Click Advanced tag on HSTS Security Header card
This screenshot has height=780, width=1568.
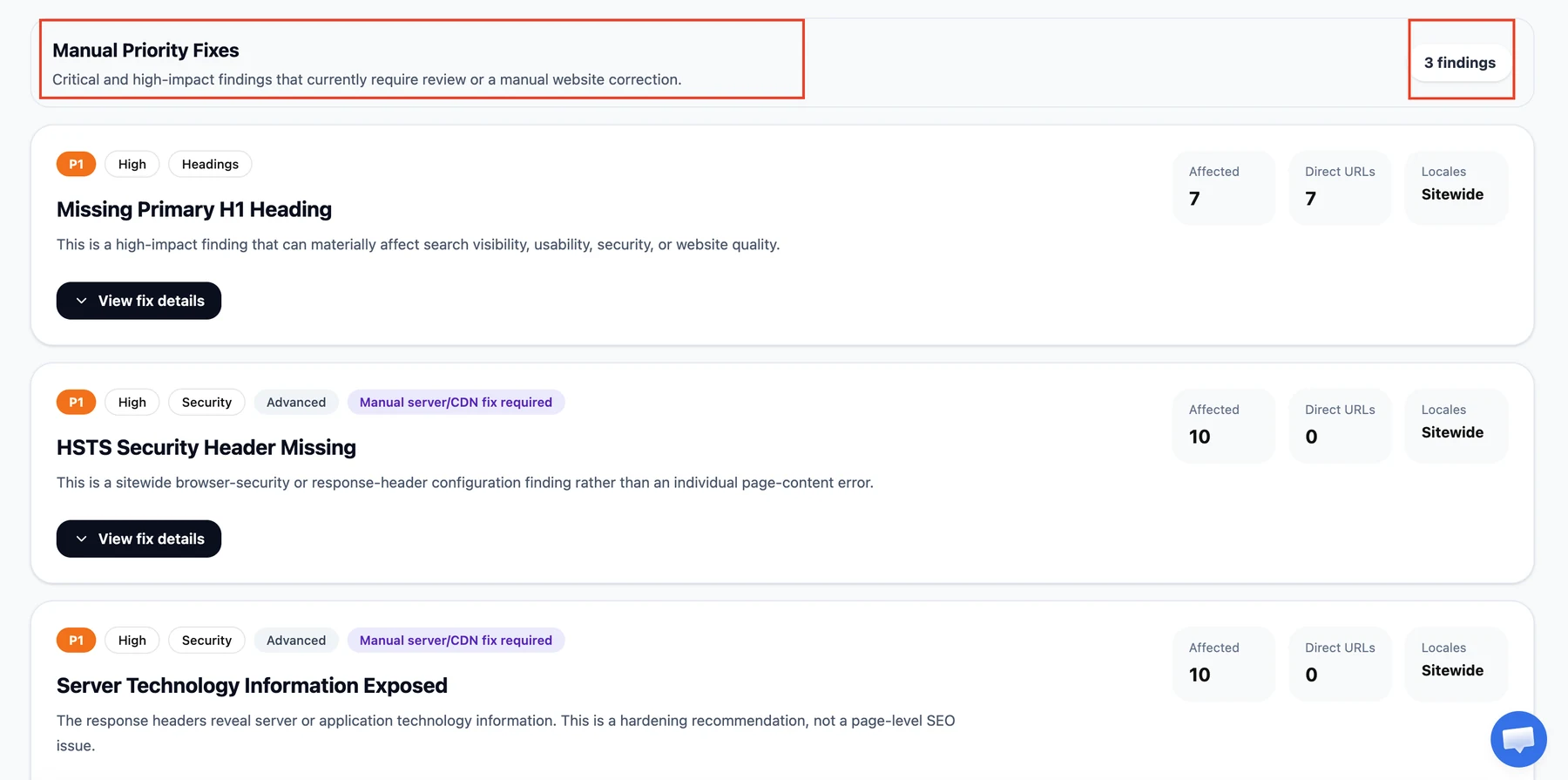pyautogui.click(x=296, y=402)
